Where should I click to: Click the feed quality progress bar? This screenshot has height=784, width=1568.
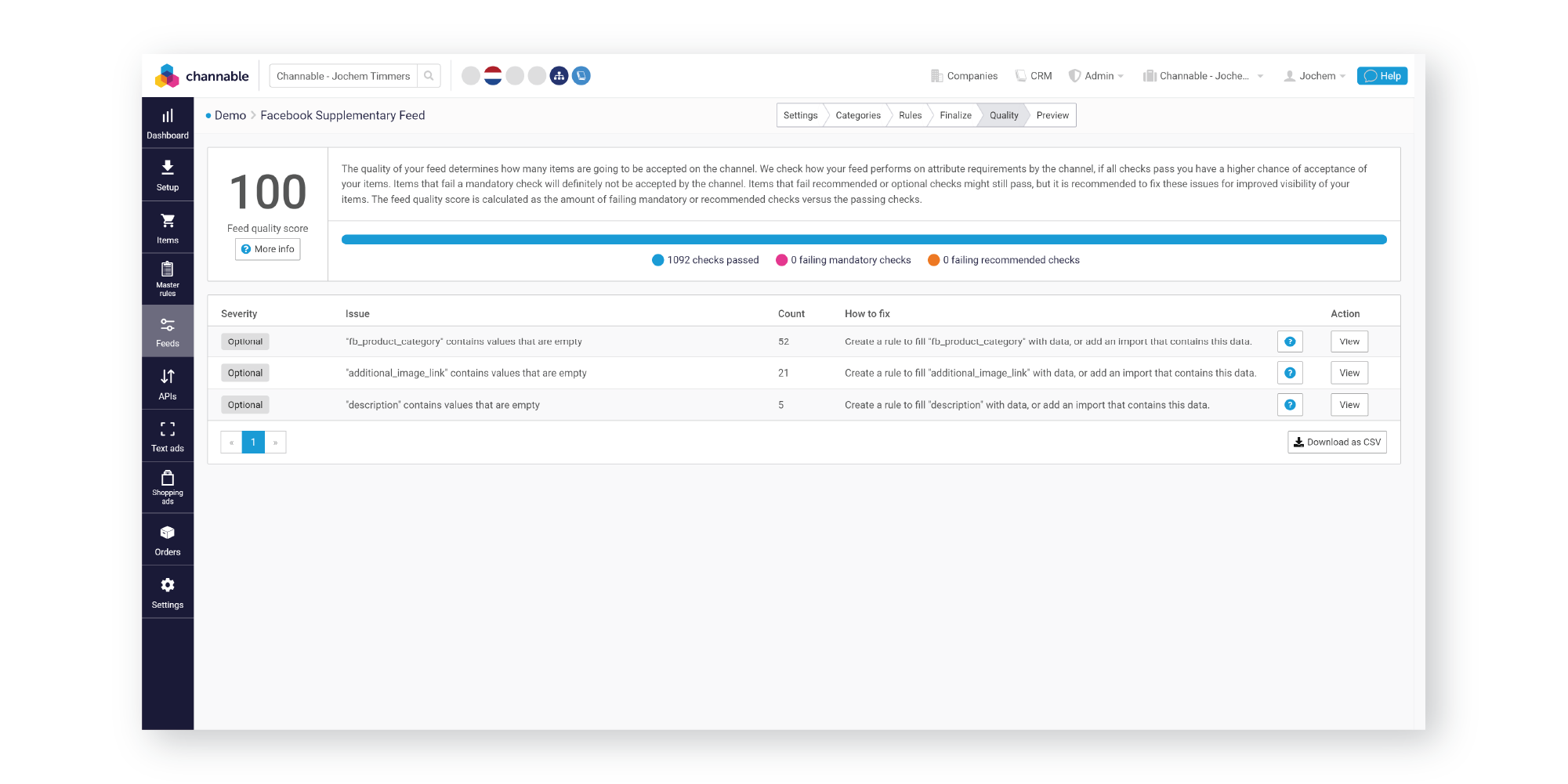tap(862, 239)
